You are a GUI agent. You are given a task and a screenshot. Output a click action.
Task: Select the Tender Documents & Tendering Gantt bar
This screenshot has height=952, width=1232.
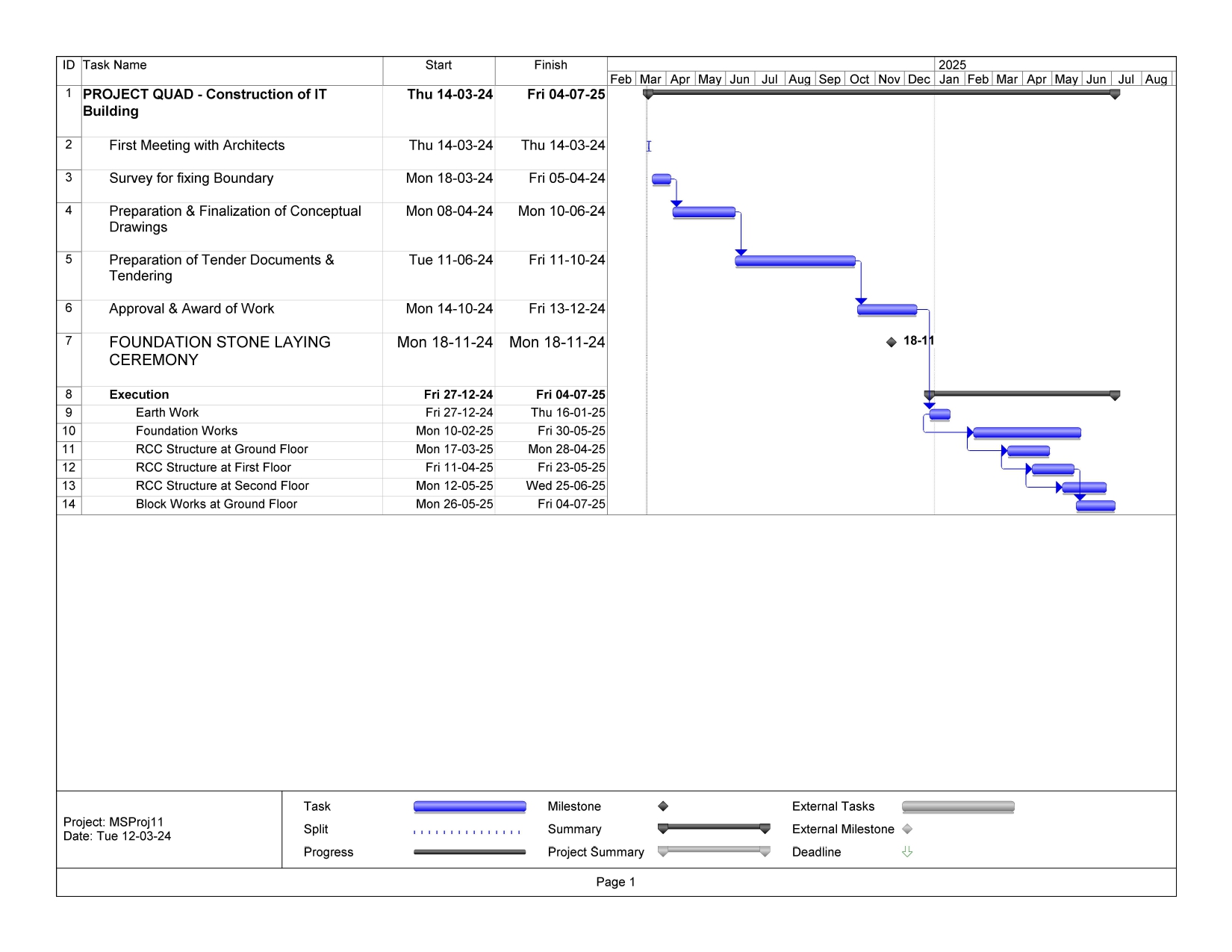[x=794, y=261]
